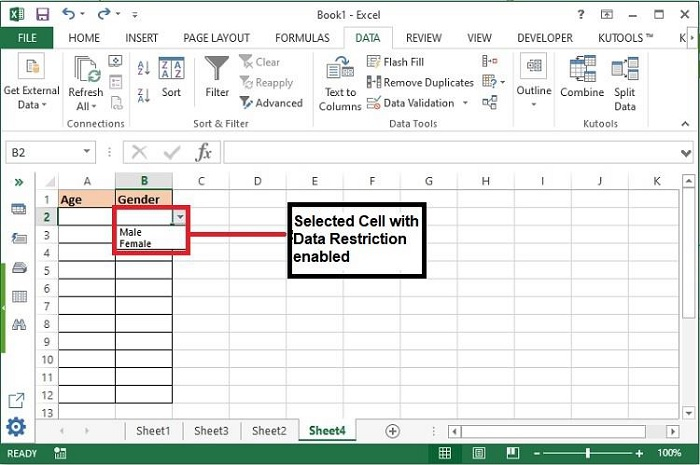The image size is (700, 465).
Task: Open the Connections icon in ribbon
Action: tap(115, 61)
